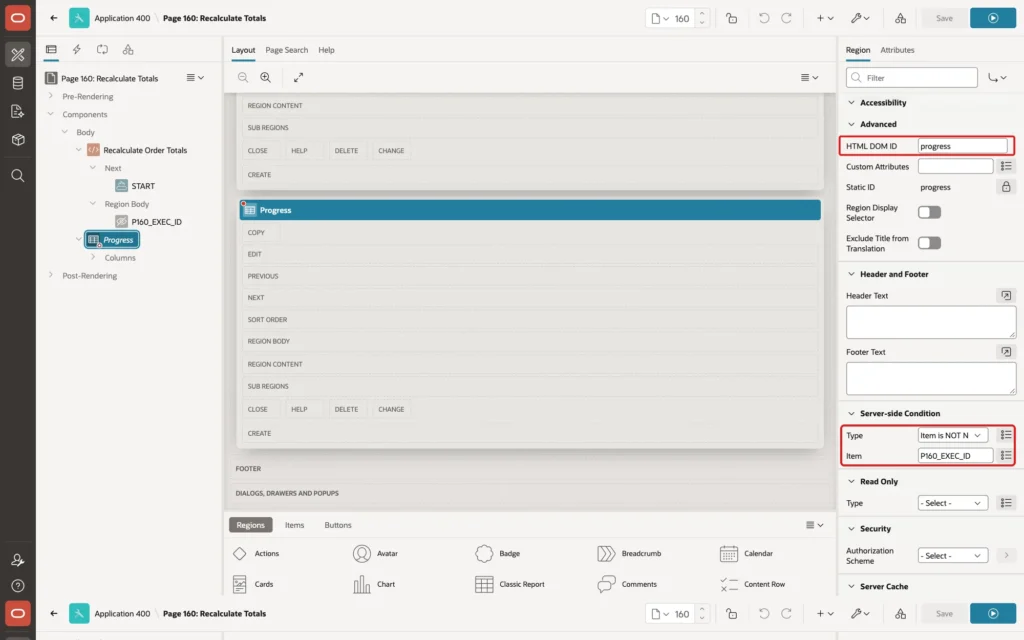The image size is (1024, 640).
Task: Open Authorization Scheme select list
Action: pos(952,555)
